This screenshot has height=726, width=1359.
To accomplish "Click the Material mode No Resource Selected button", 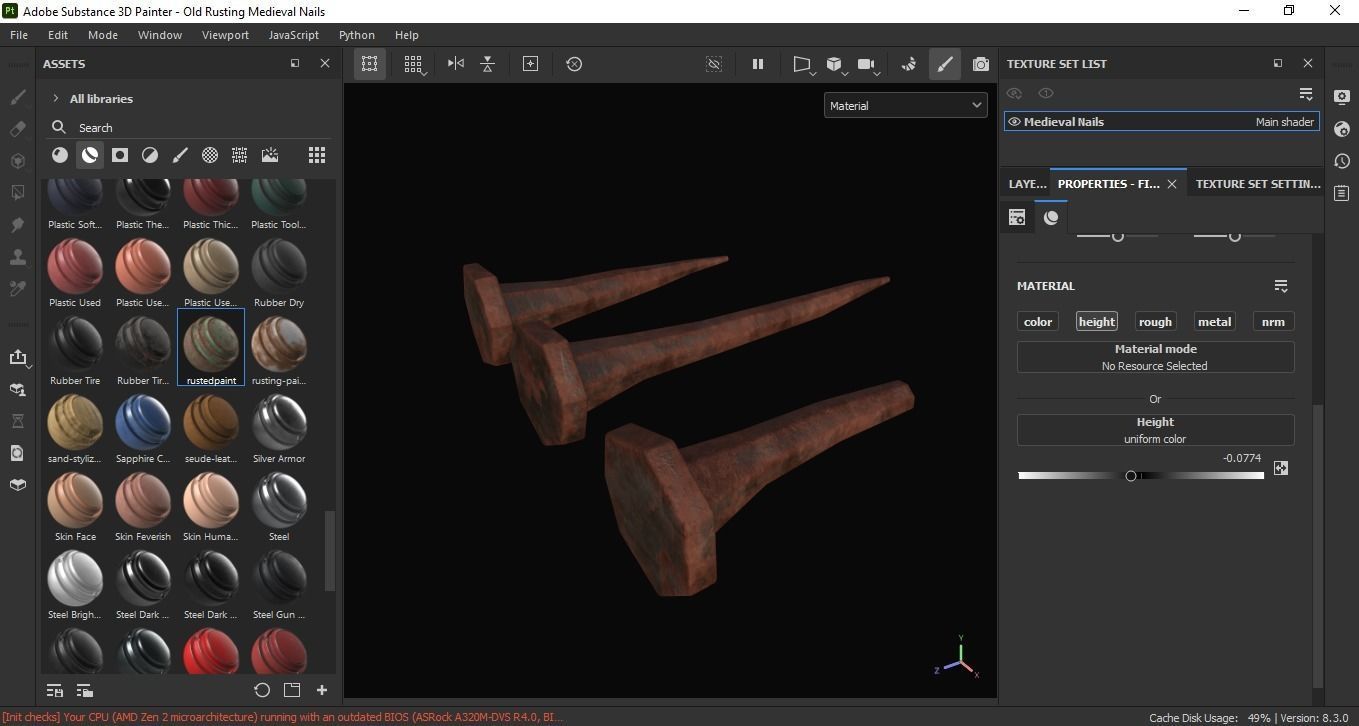I will [x=1155, y=357].
